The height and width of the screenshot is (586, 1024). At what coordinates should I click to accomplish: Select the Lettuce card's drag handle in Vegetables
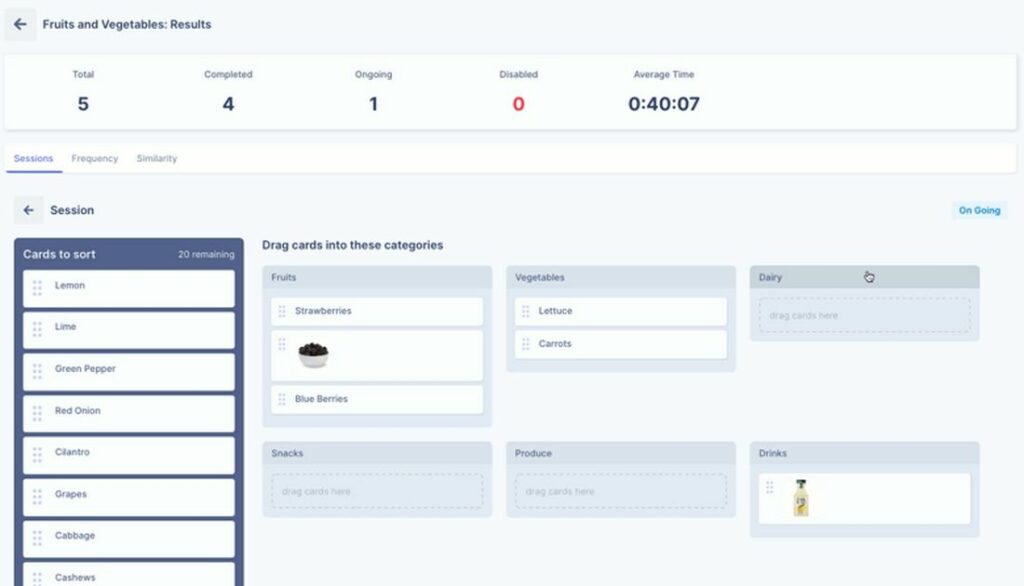pos(525,311)
